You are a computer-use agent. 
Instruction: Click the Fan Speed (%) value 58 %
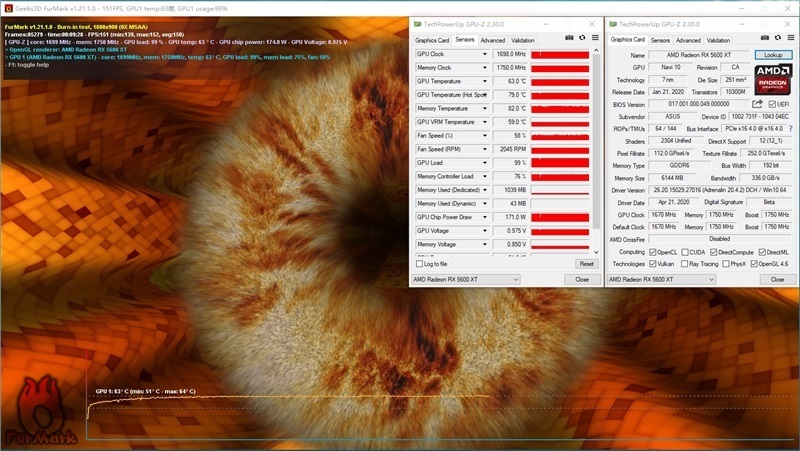pos(510,136)
